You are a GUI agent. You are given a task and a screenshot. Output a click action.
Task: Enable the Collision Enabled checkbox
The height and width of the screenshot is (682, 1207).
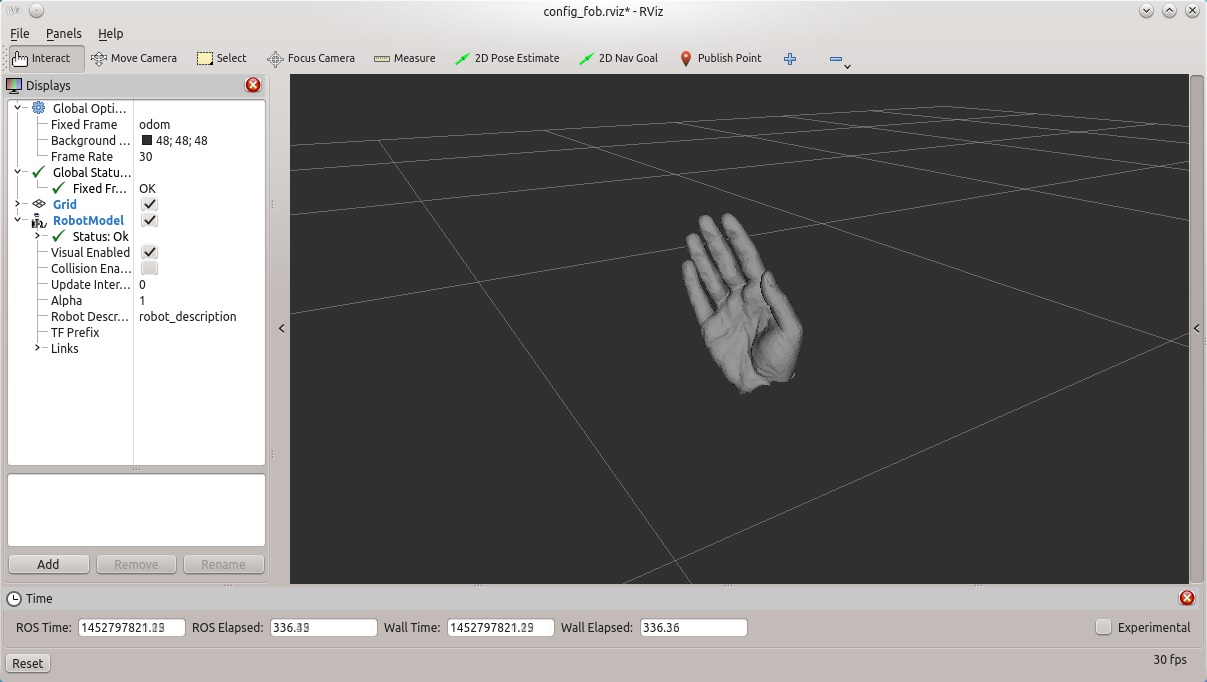point(149,268)
